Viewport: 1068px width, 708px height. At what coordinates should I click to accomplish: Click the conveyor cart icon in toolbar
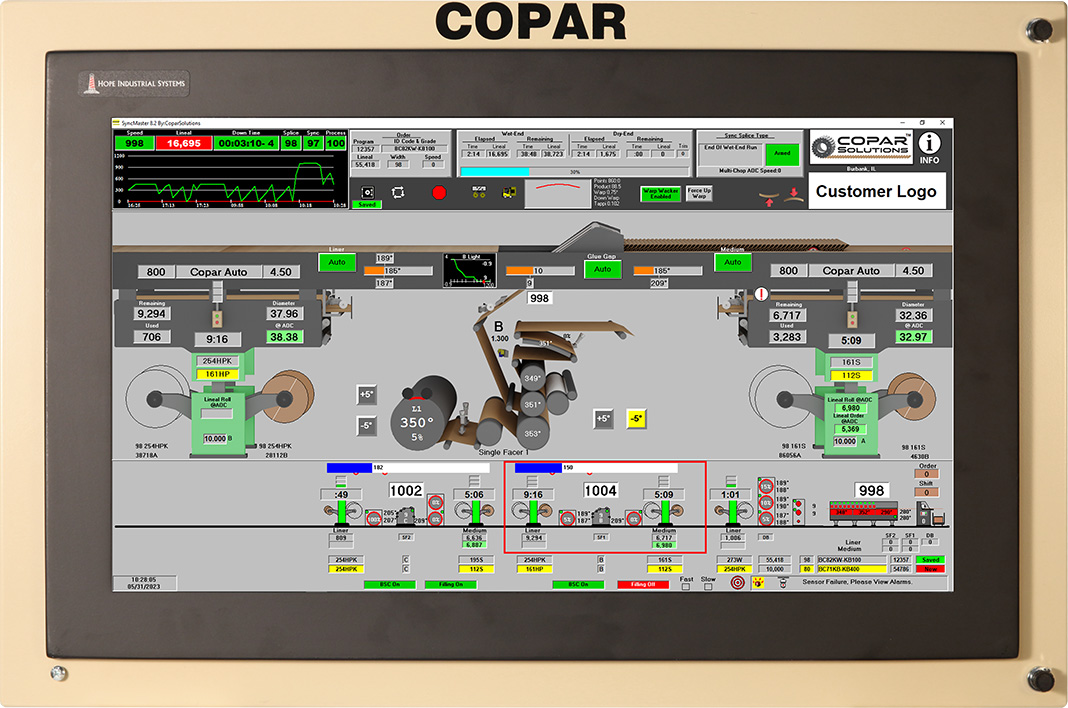pos(479,192)
